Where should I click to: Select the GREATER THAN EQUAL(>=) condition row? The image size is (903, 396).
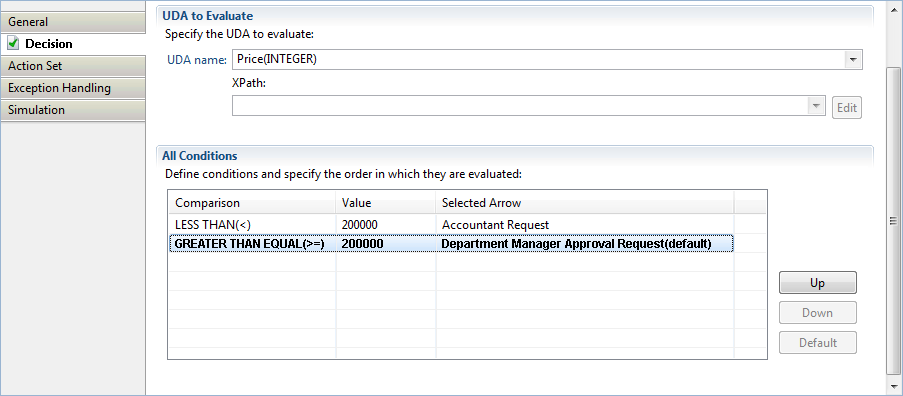tap(451, 244)
